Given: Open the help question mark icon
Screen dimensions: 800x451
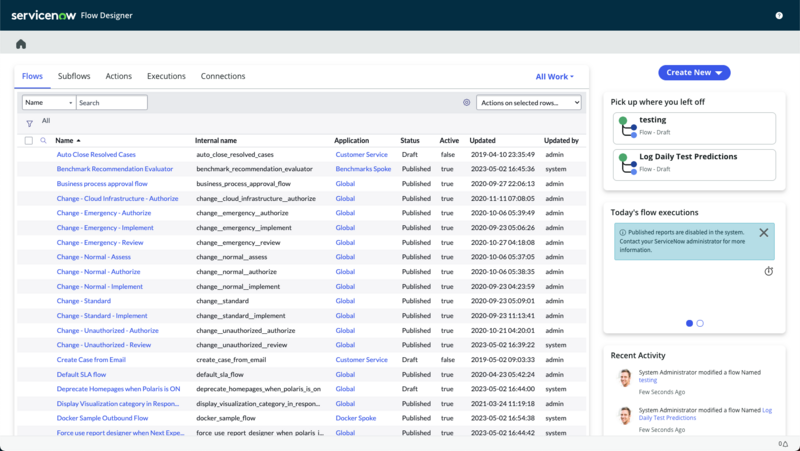Looking at the screenshot, I should click(x=779, y=16).
